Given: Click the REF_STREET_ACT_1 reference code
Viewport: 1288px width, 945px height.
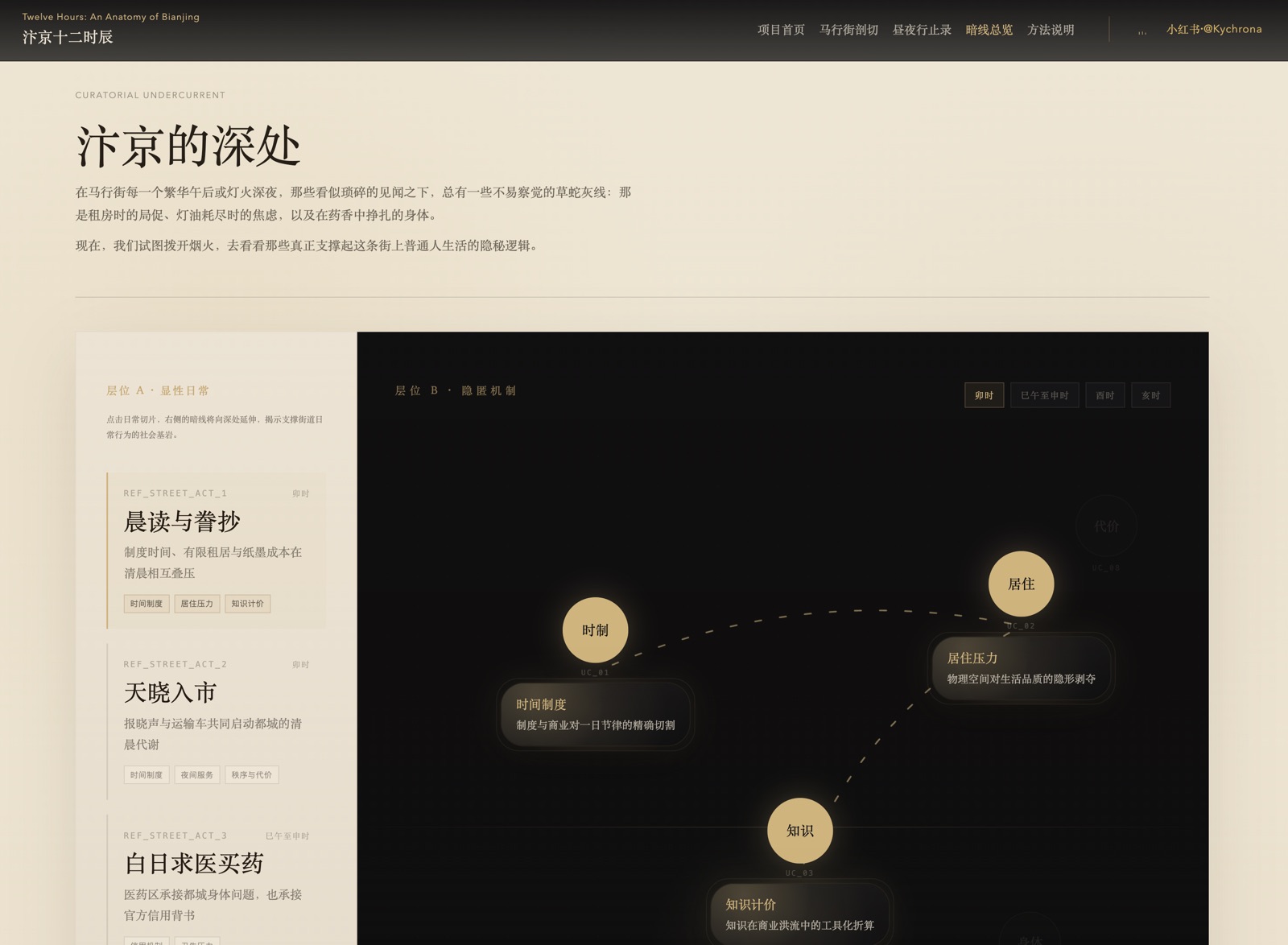Looking at the screenshot, I should (175, 493).
